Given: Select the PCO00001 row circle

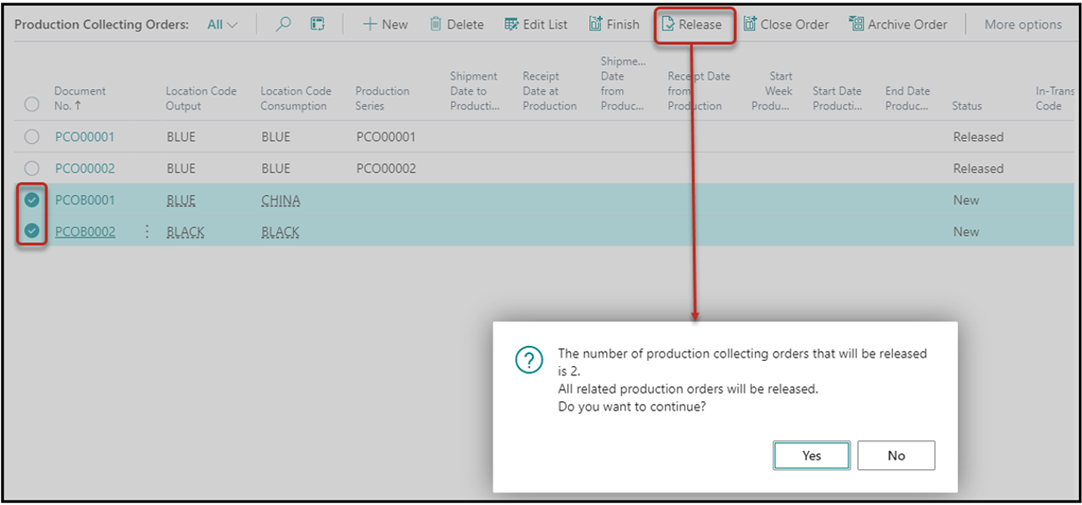Looking at the screenshot, I should tap(32, 137).
